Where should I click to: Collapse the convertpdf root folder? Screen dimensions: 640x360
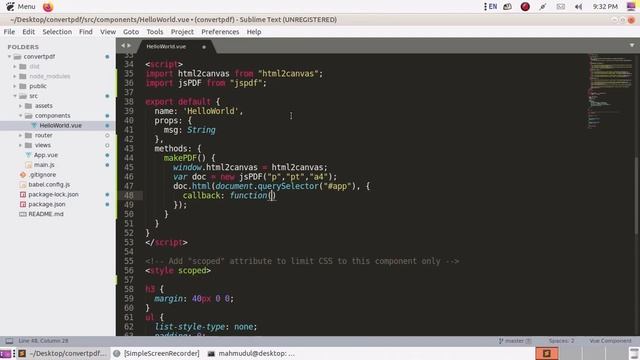[9, 57]
